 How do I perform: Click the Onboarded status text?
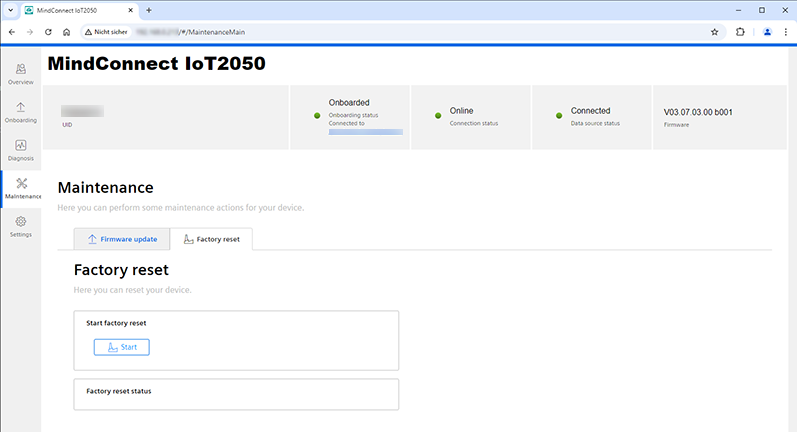(x=349, y=103)
